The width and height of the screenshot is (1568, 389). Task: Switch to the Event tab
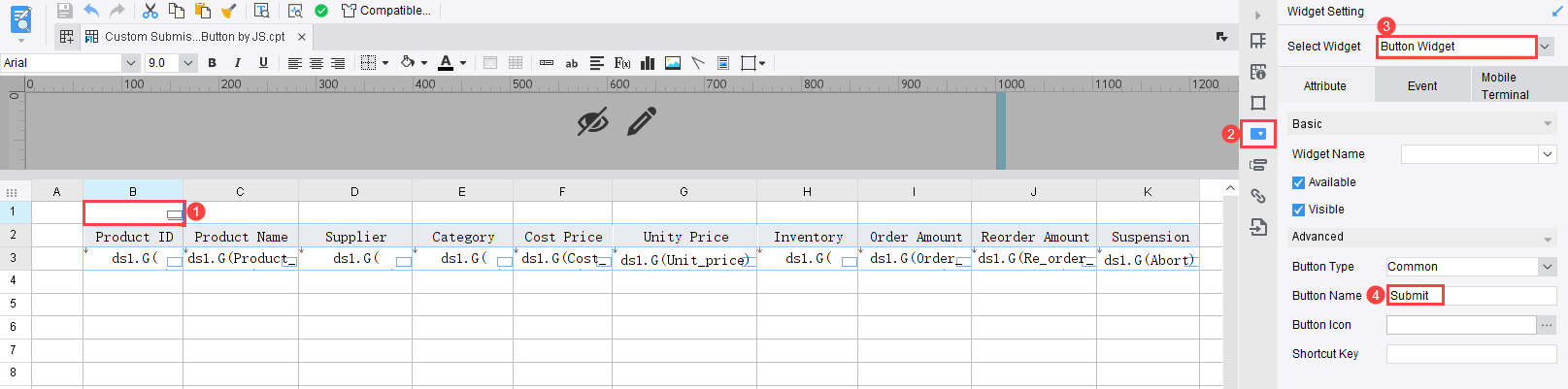[1422, 86]
